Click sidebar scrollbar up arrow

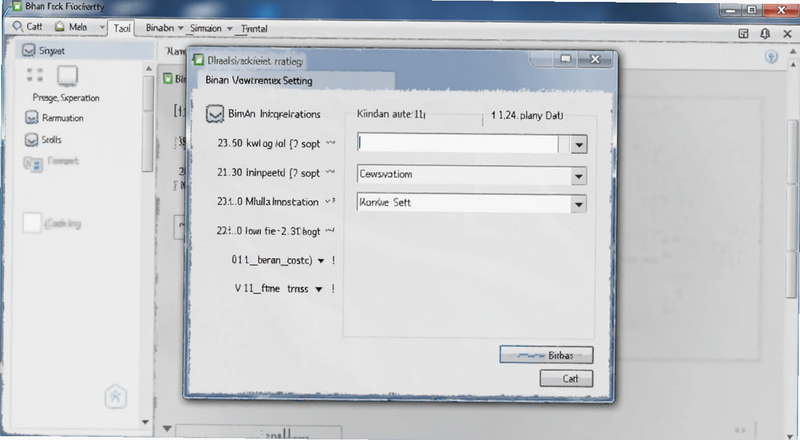pyautogui.click(x=148, y=68)
